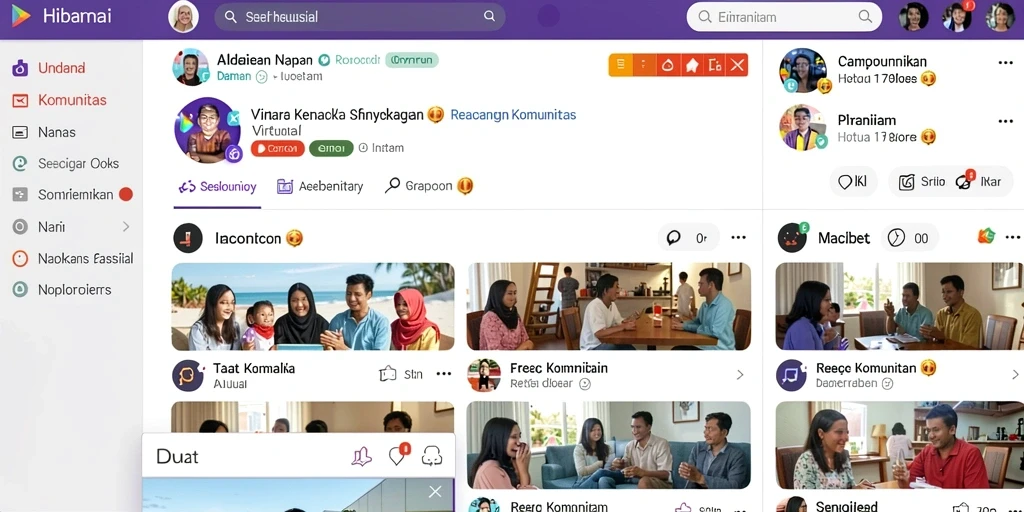
Task: Click the Sriio button
Action: 921,182
